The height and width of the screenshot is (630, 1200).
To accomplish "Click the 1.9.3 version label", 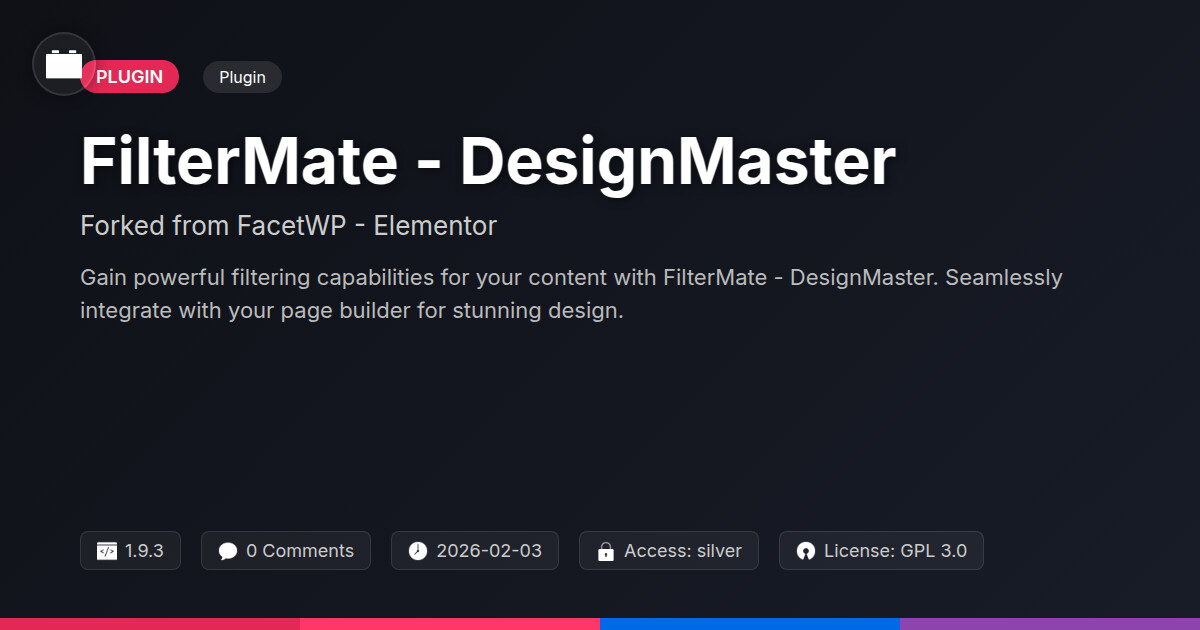I will click(x=144, y=551).
